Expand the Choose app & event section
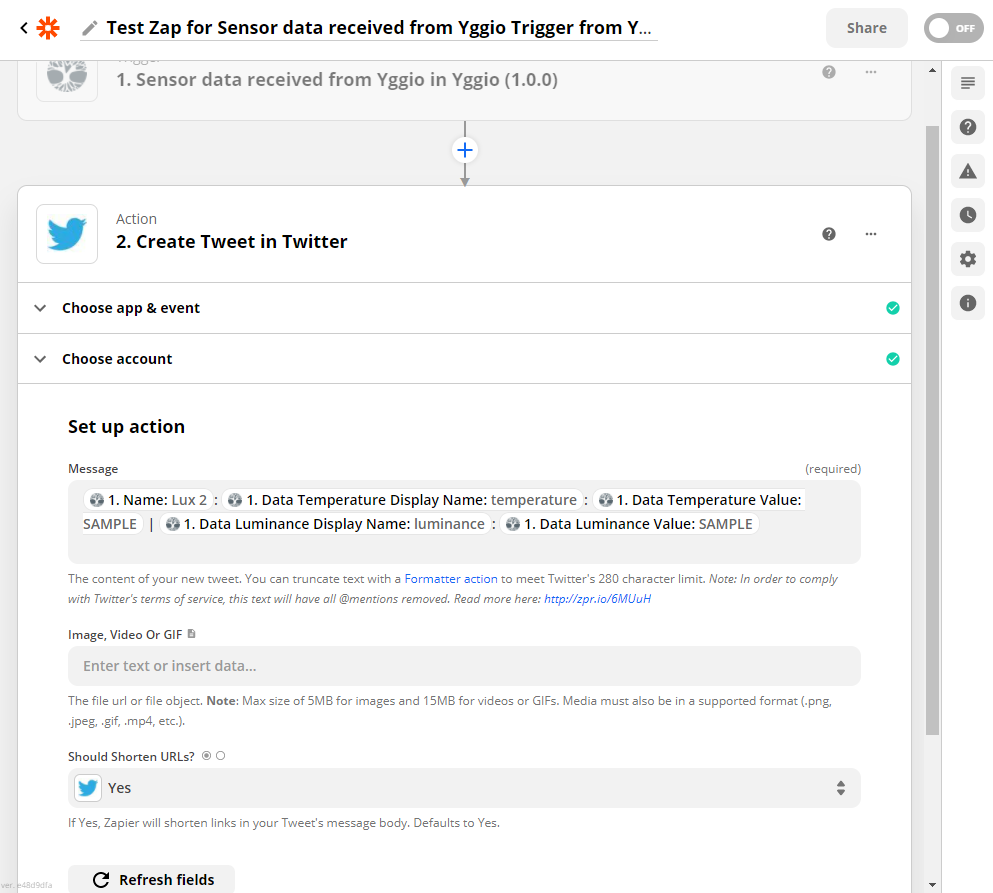 tap(464, 308)
